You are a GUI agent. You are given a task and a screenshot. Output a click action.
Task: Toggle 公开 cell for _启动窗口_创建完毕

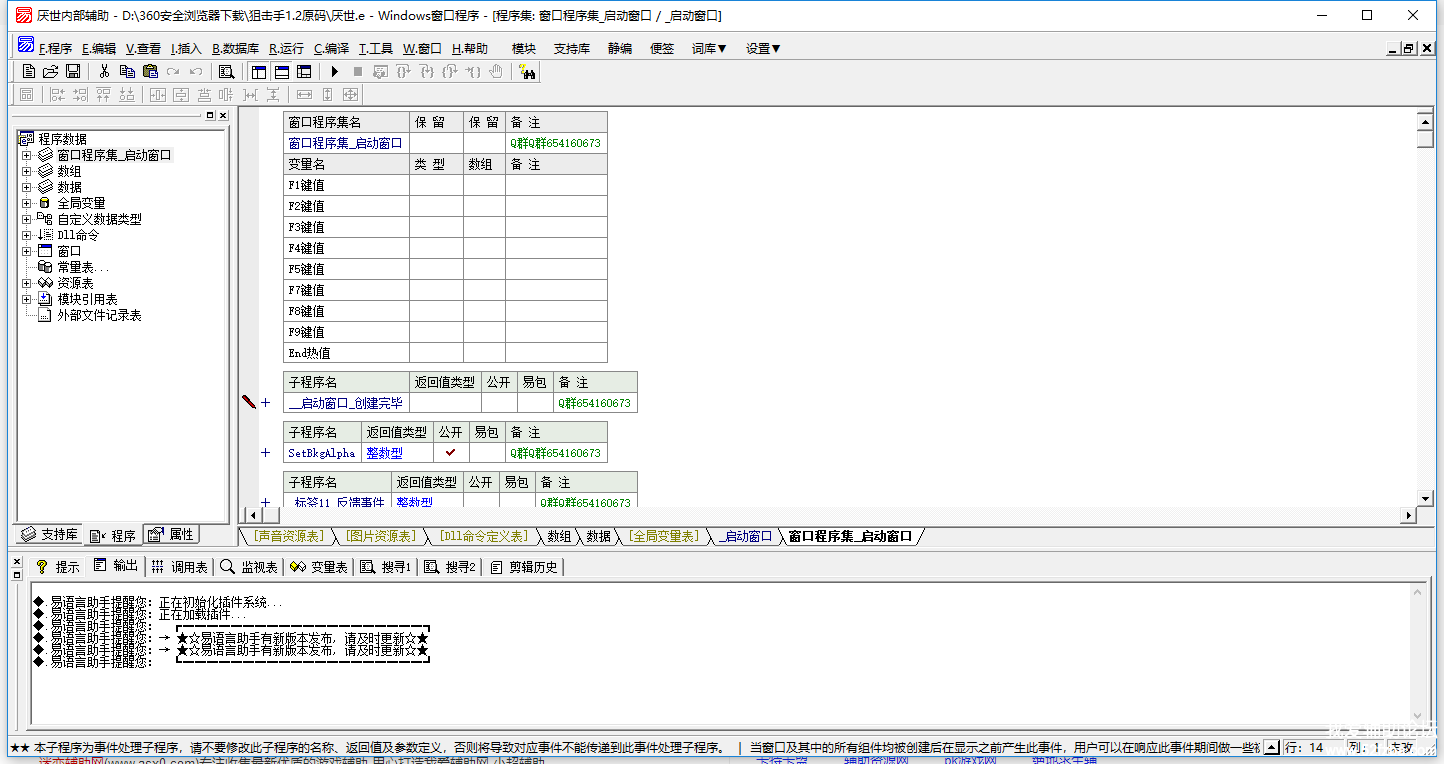[499, 403]
